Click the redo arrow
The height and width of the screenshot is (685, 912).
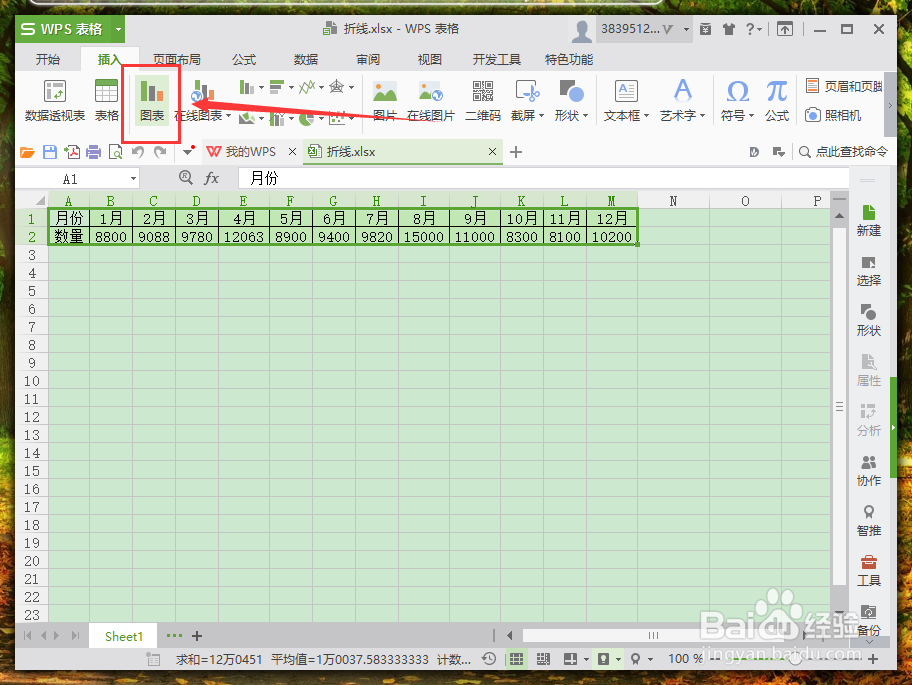(x=160, y=152)
